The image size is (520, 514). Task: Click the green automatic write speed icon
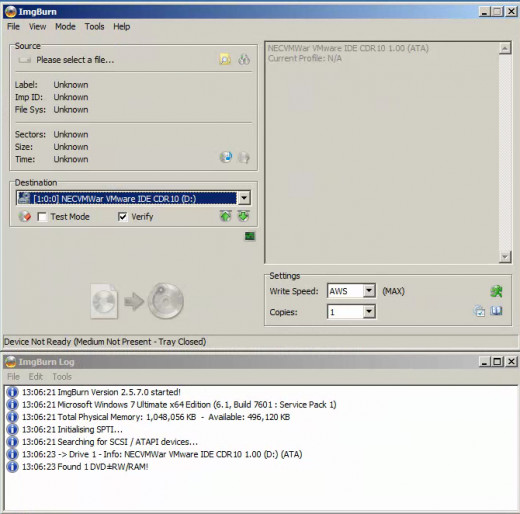pyautogui.click(x=496, y=291)
